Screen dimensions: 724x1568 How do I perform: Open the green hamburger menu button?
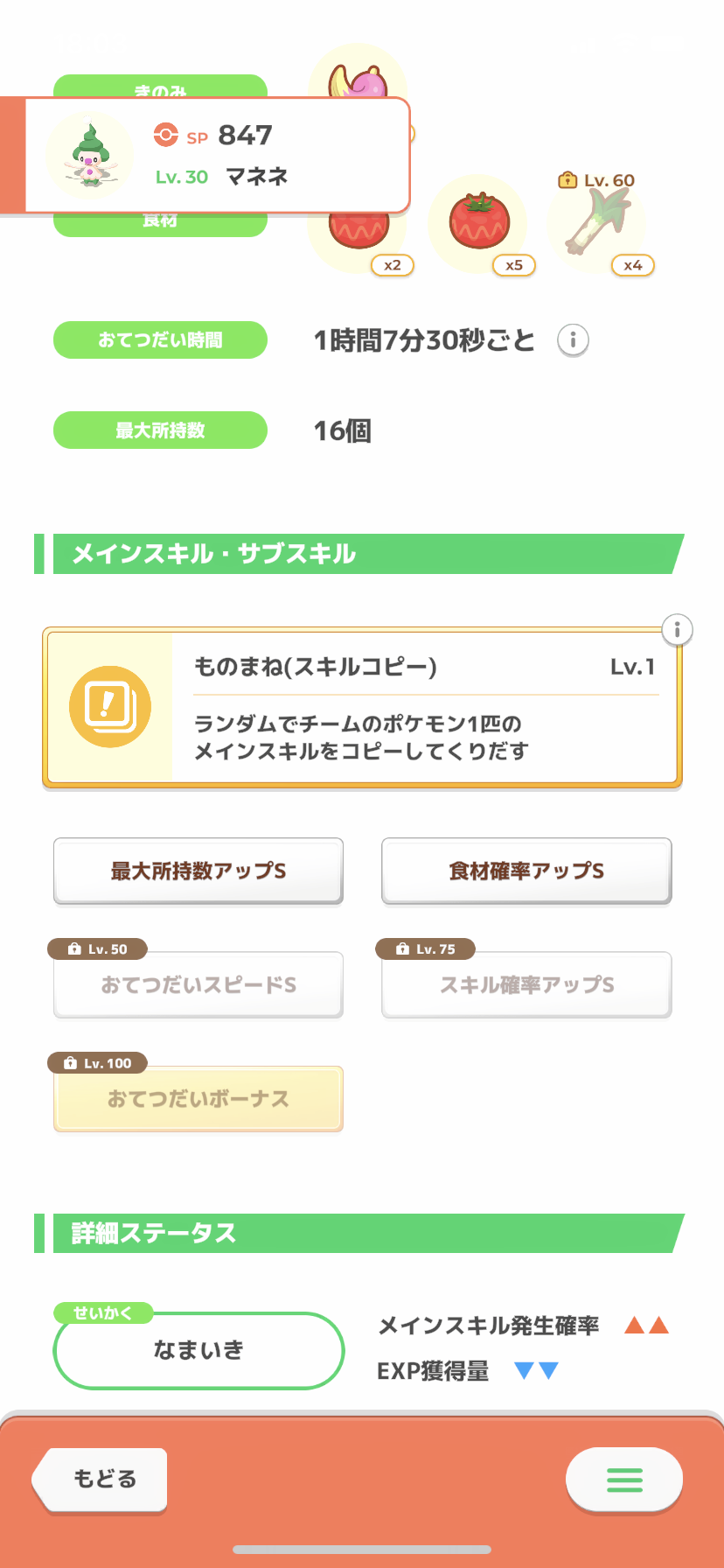(624, 1480)
